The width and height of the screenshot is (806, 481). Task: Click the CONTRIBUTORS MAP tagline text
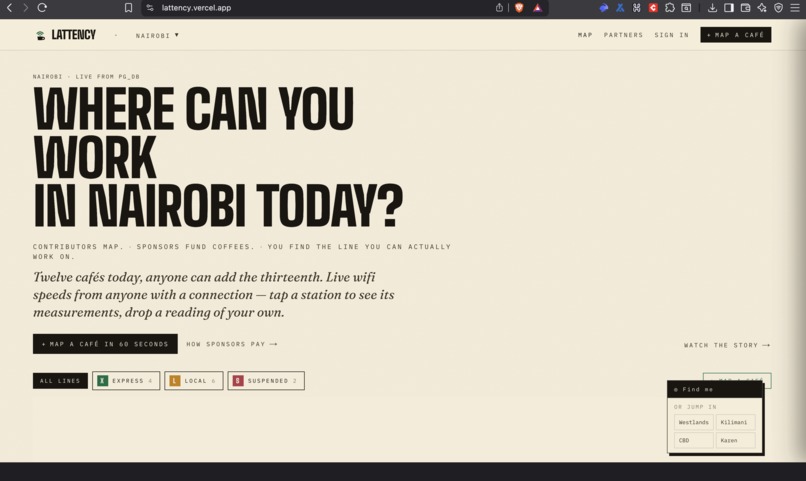[242, 251]
